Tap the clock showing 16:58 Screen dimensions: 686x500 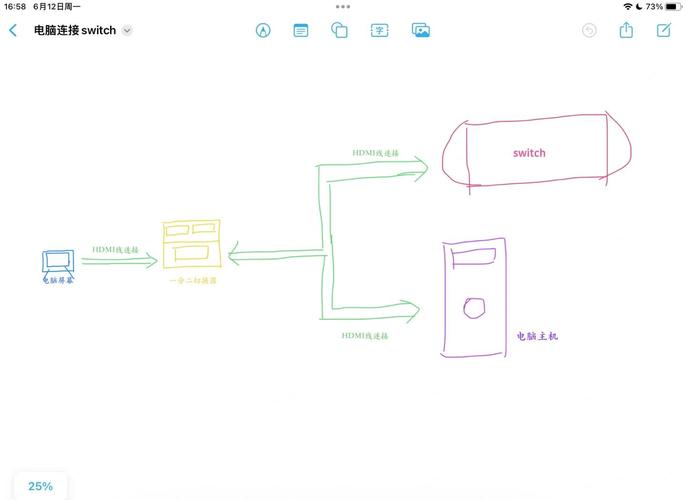coord(15,6)
